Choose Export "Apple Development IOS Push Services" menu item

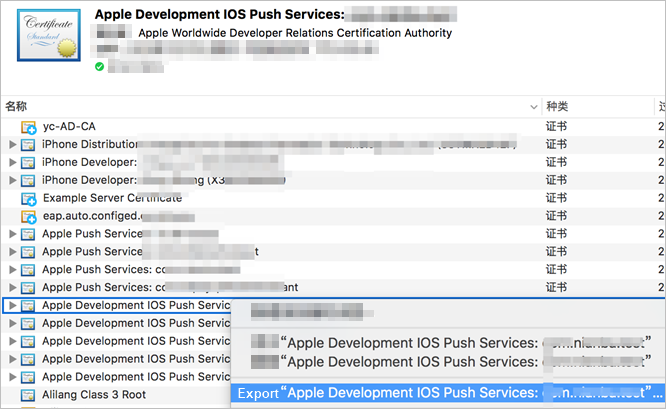click(448, 393)
